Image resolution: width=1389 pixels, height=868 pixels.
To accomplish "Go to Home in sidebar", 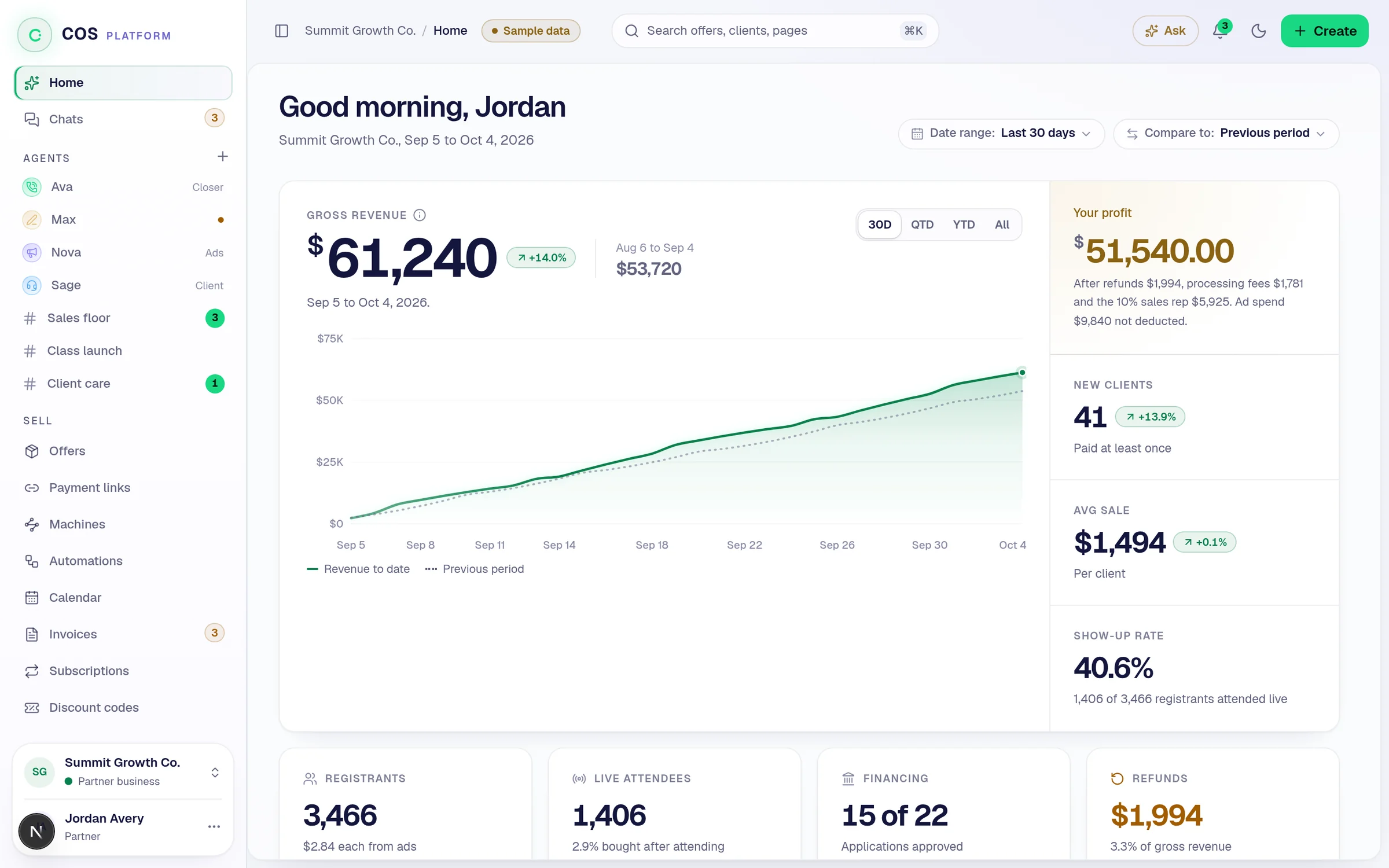I will (x=123, y=83).
